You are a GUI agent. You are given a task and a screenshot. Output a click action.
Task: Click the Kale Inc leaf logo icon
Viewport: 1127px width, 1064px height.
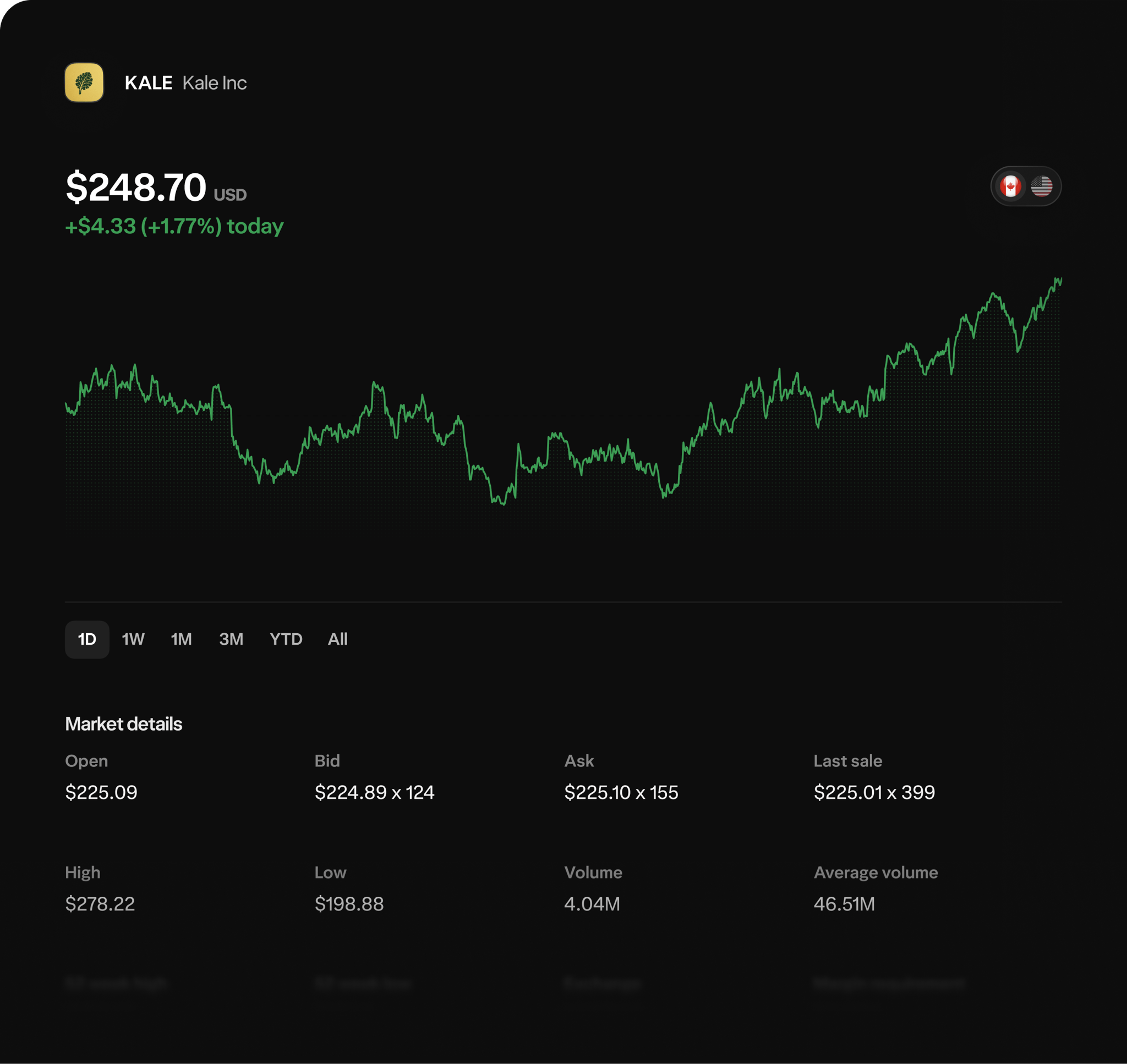click(x=84, y=83)
